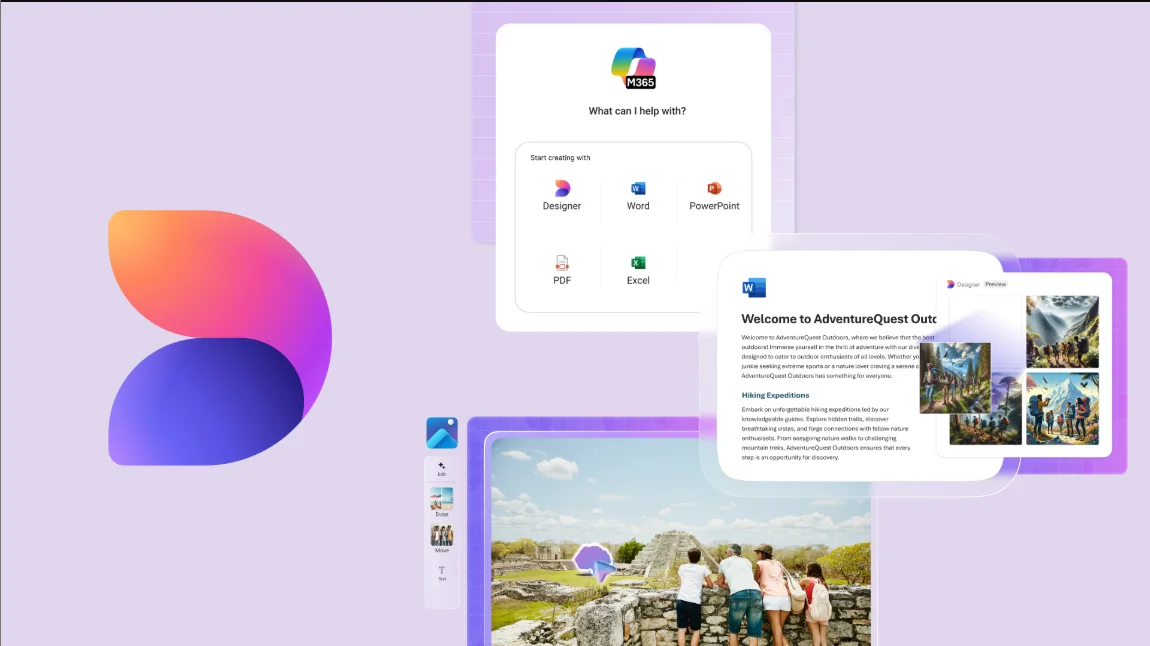Viewport: 1150px width, 646px height.
Task: Click the 'What can I help with?' prompt
Action: tap(637, 111)
